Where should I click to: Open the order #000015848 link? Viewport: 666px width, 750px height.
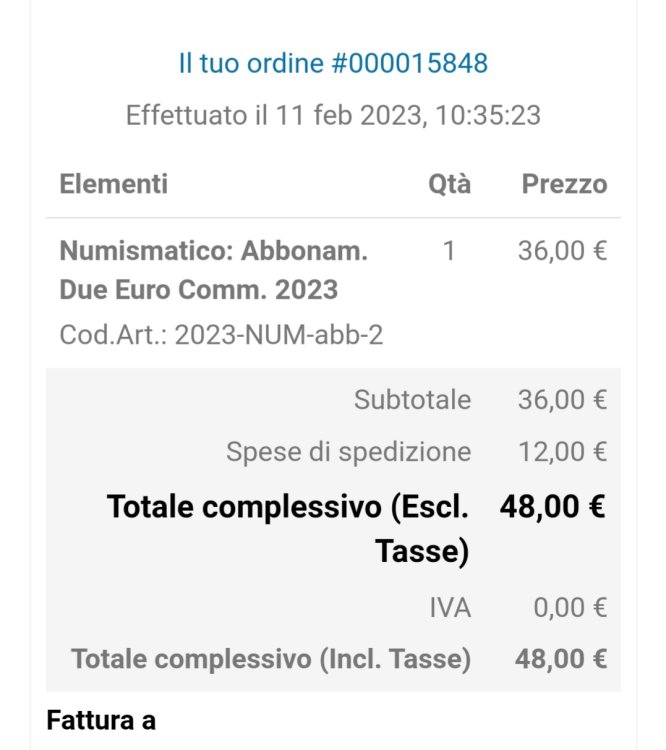click(x=333, y=64)
